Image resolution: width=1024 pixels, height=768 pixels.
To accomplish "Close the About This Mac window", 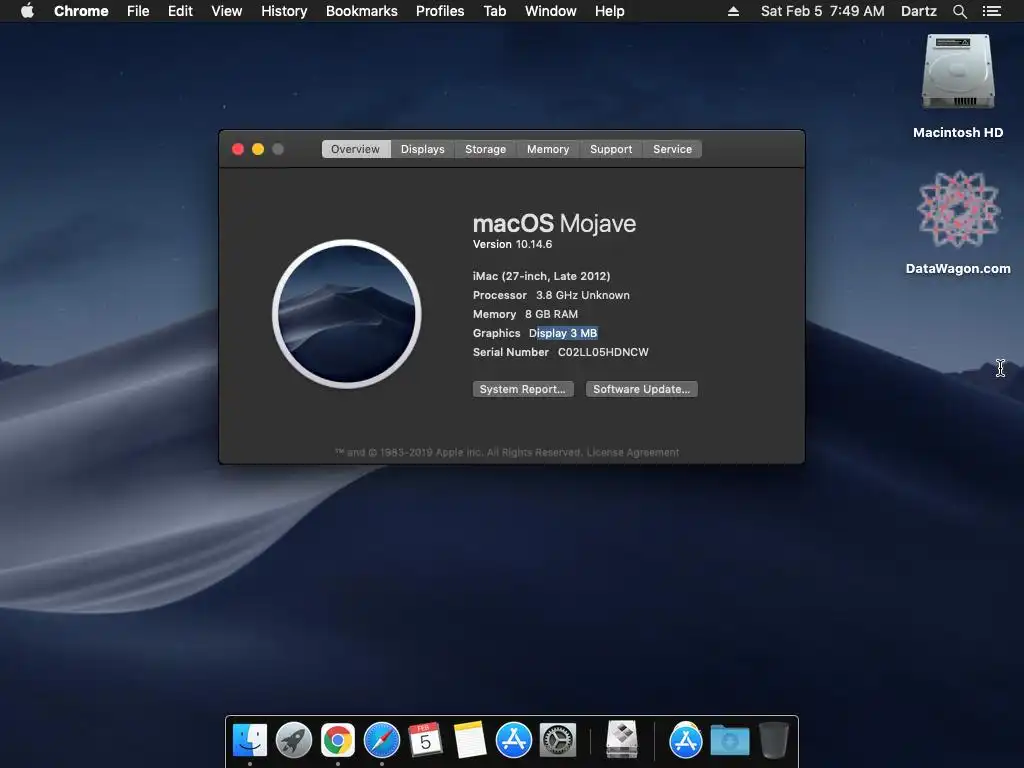I will point(238,149).
